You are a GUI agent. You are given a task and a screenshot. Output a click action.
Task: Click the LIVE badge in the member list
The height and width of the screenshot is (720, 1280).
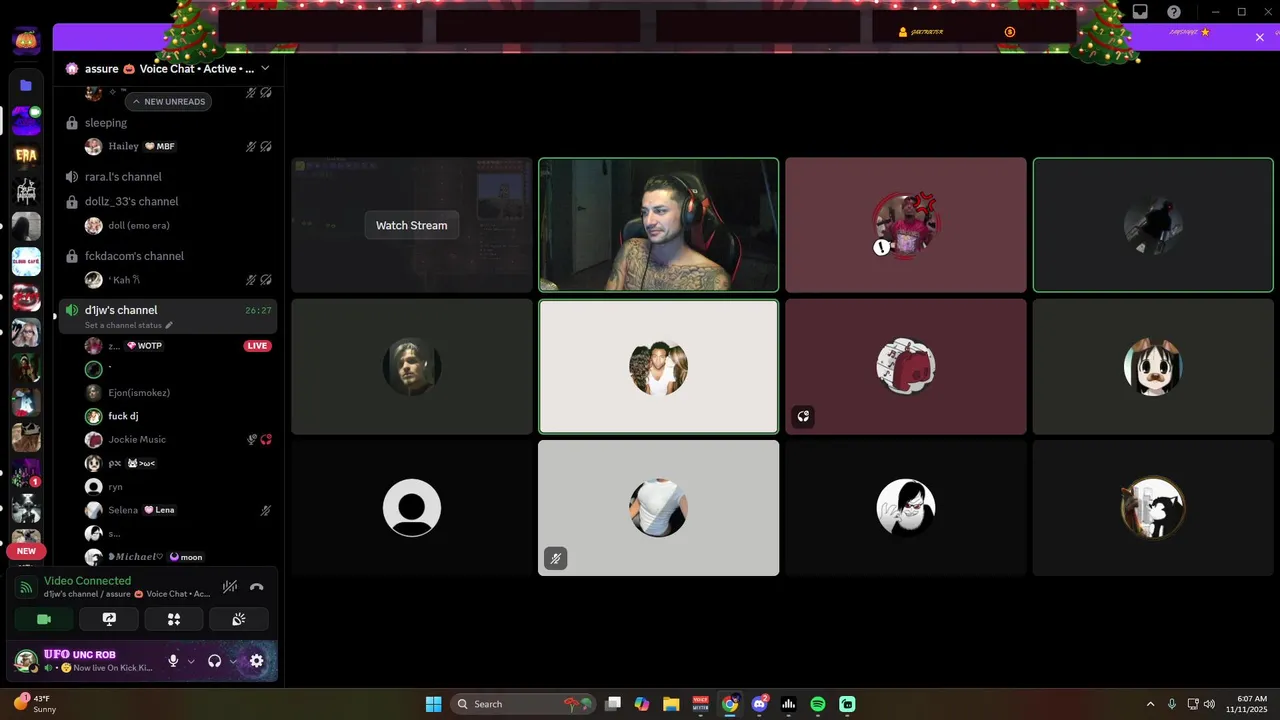(x=257, y=346)
